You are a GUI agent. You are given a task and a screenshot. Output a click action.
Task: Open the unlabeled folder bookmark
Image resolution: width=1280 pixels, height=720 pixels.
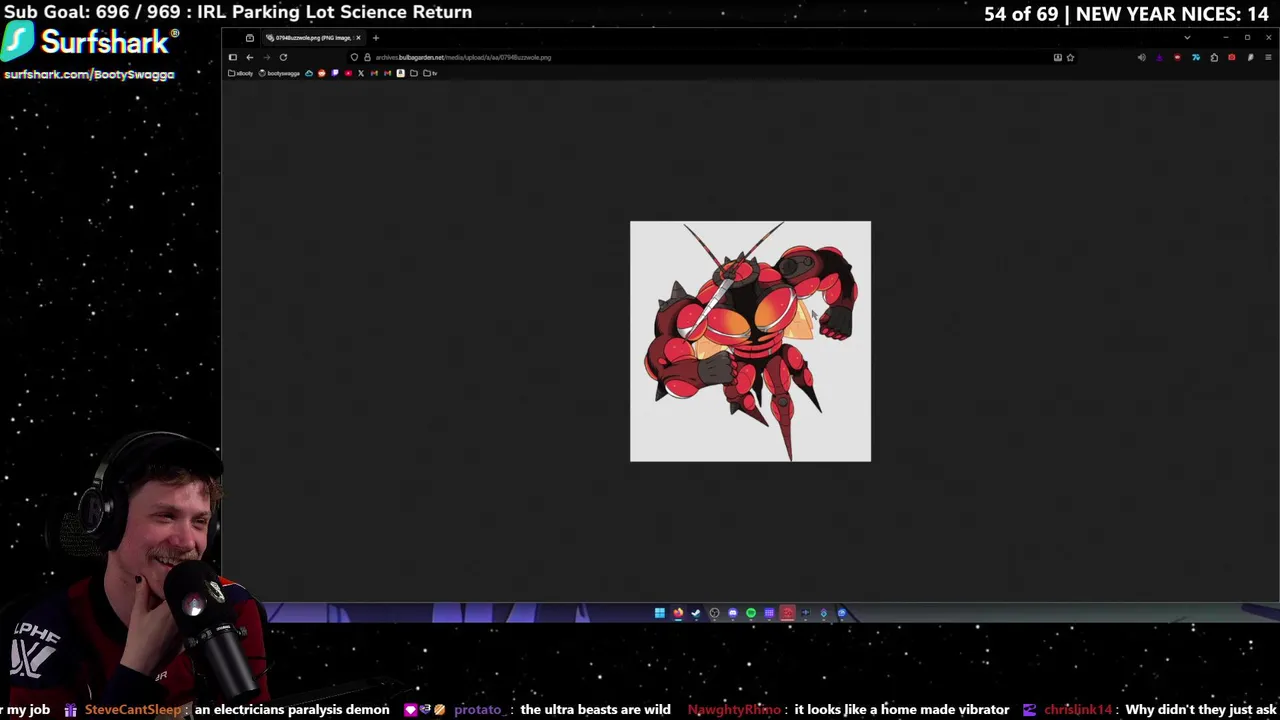pyautogui.click(x=414, y=73)
